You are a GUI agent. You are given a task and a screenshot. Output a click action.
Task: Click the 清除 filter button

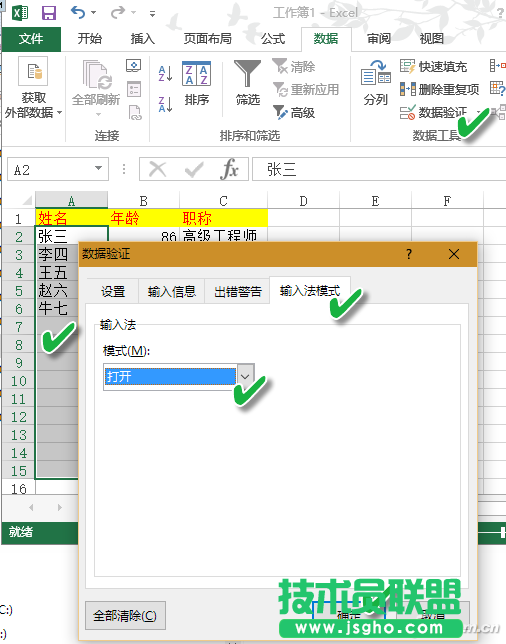(x=294, y=67)
